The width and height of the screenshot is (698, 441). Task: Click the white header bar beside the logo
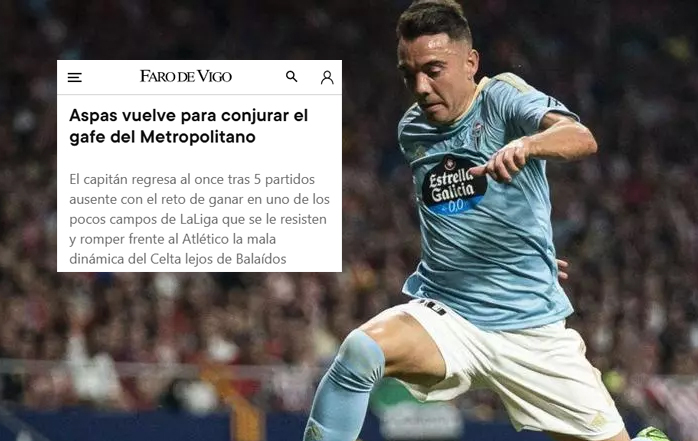point(258,77)
